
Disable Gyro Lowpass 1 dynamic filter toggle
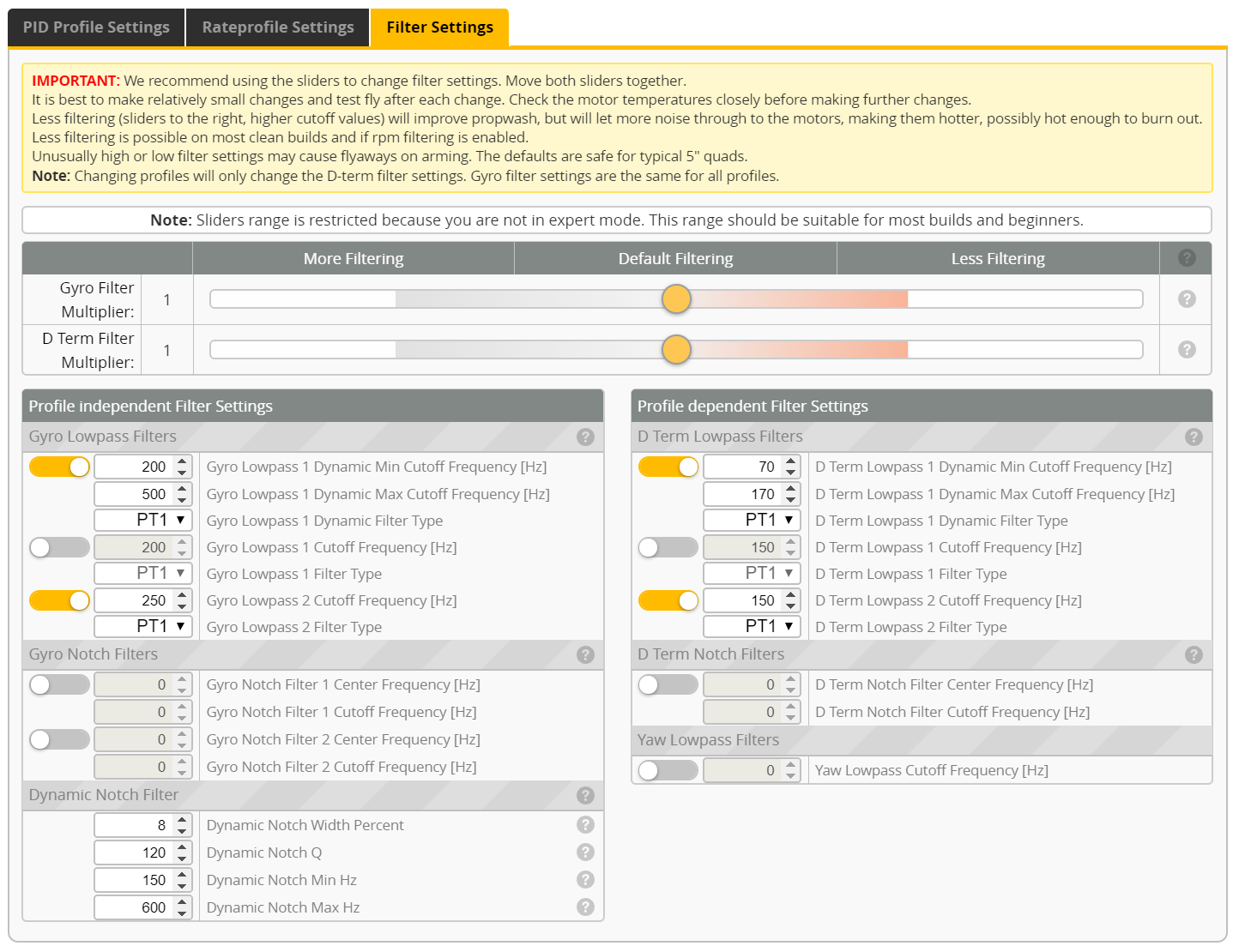(59, 467)
